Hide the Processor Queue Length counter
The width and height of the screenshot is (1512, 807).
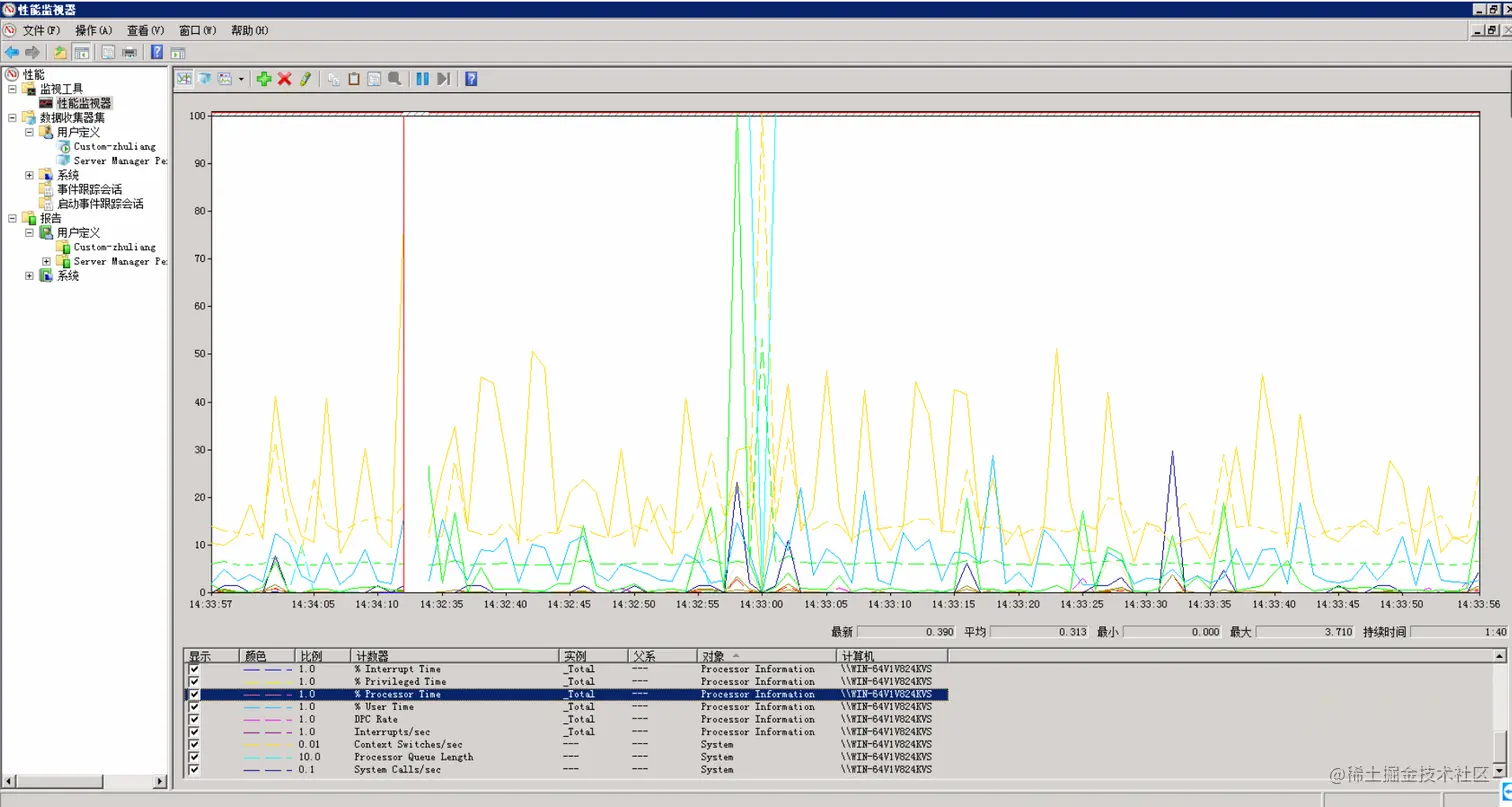194,757
